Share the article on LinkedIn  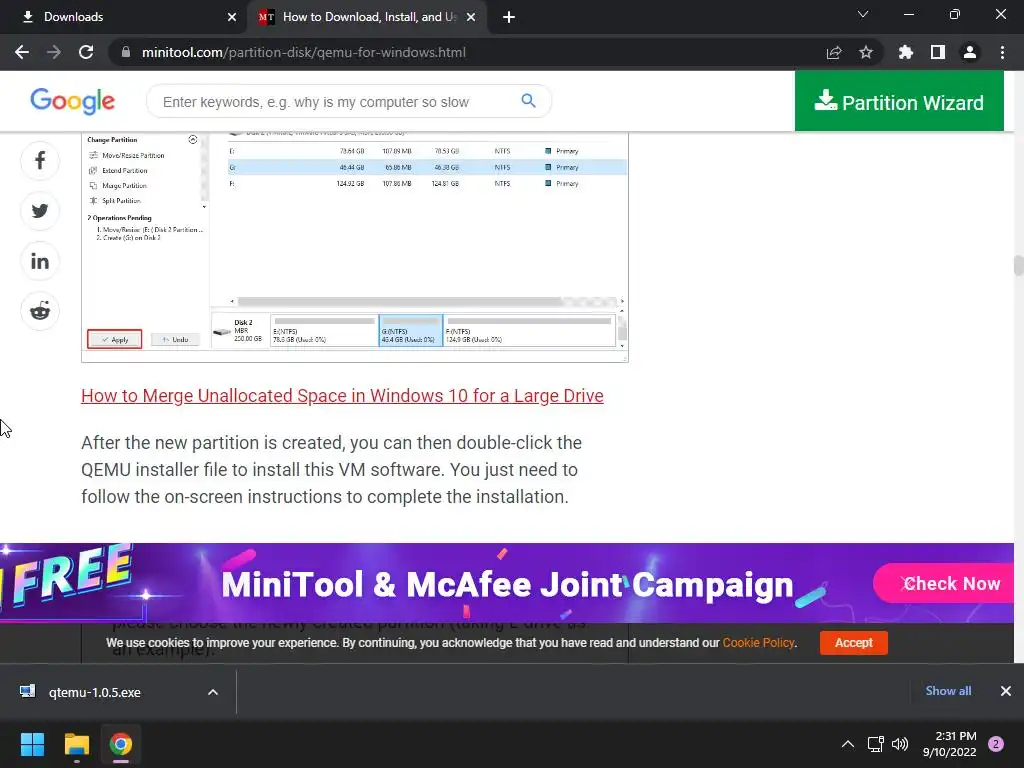pyautogui.click(x=40, y=261)
